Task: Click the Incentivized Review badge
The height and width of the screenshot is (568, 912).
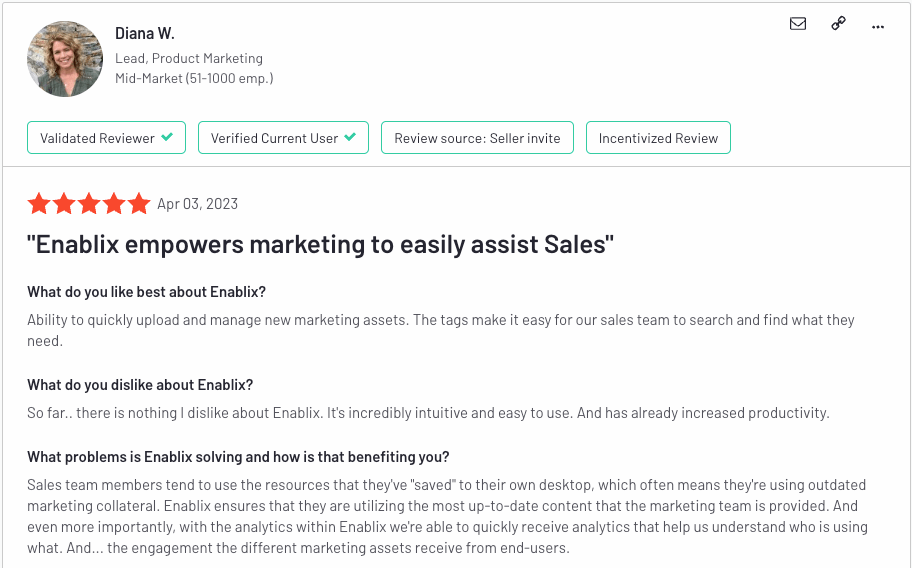Action: point(658,138)
